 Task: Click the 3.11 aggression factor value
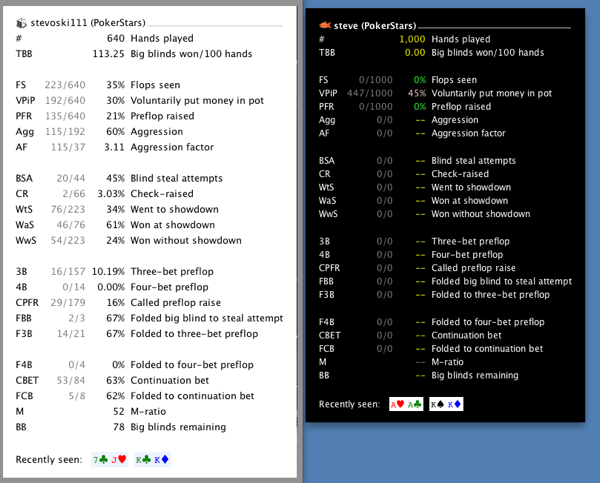tap(114, 147)
